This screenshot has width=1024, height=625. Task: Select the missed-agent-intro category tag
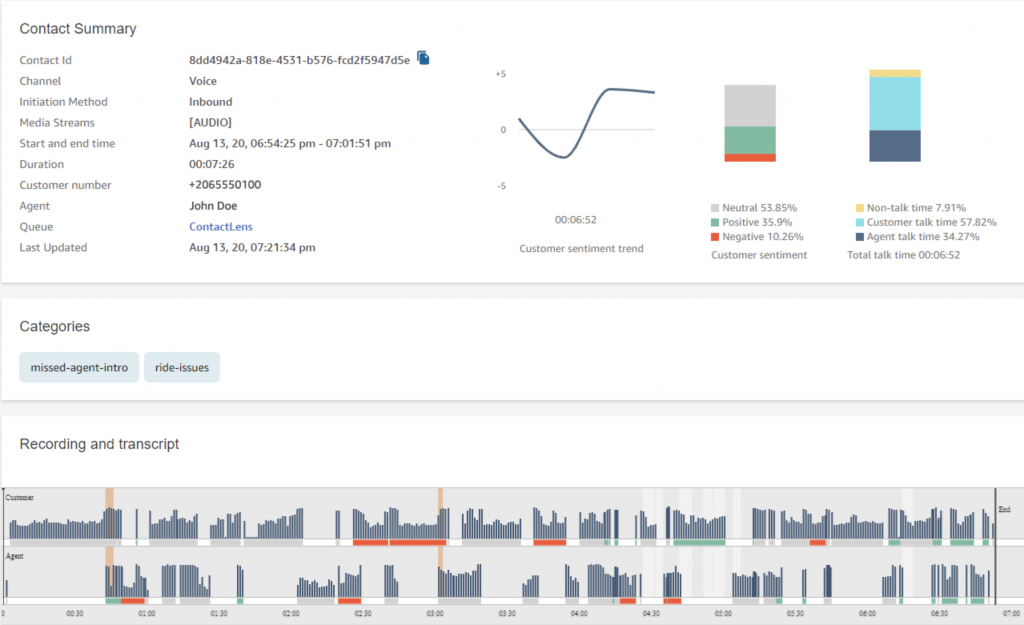pyautogui.click(x=78, y=367)
